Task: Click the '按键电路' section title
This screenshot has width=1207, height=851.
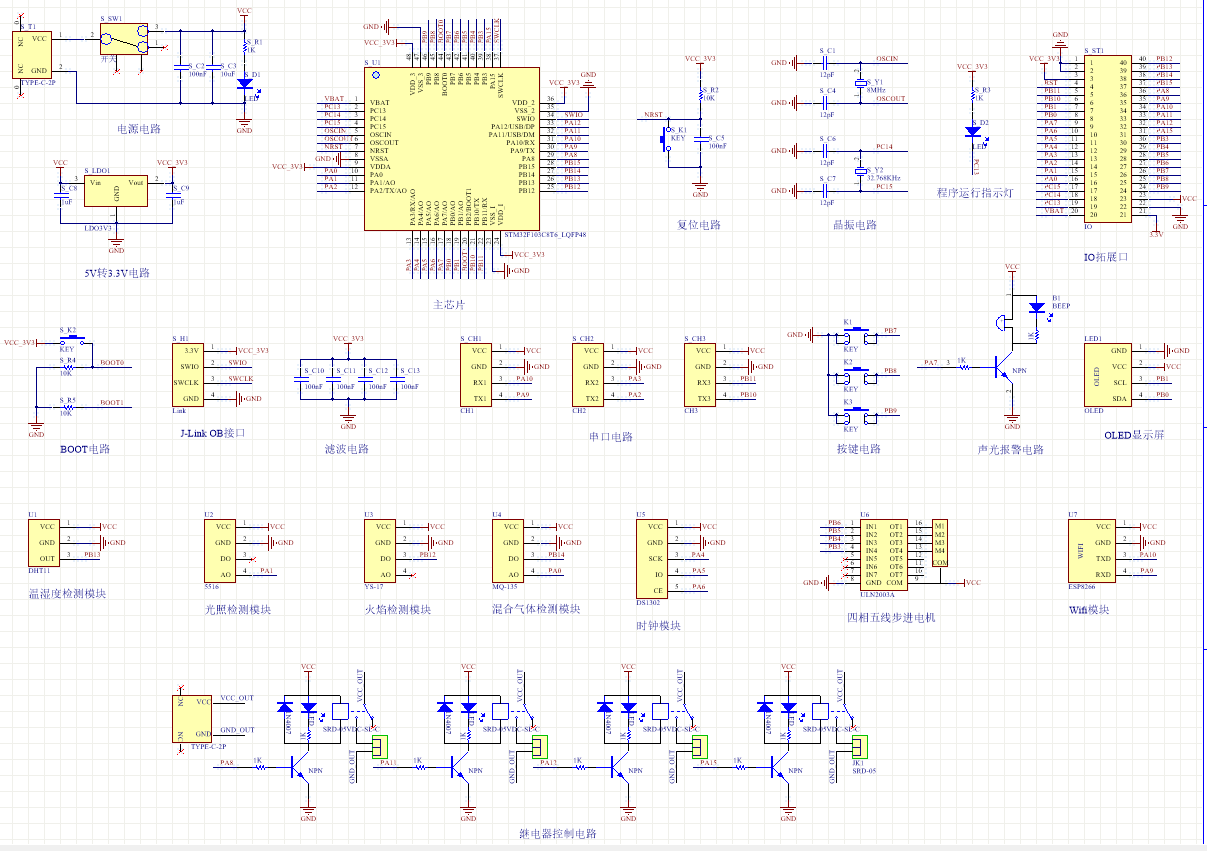Action: (858, 449)
